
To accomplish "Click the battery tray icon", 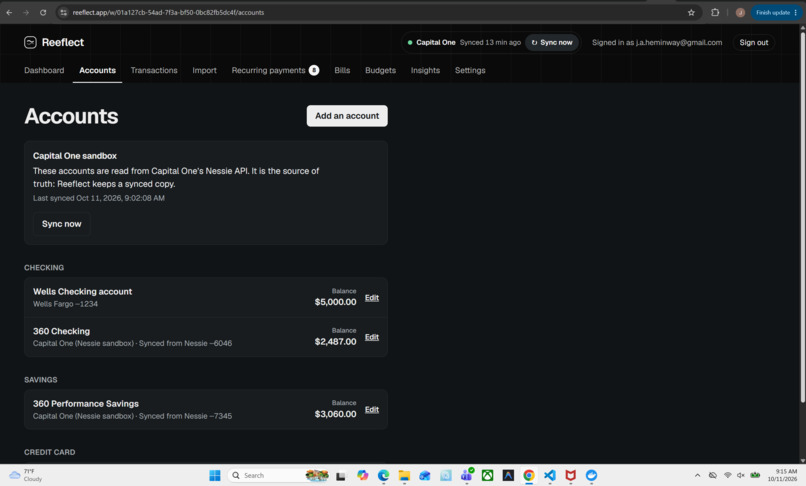I will [755, 475].
